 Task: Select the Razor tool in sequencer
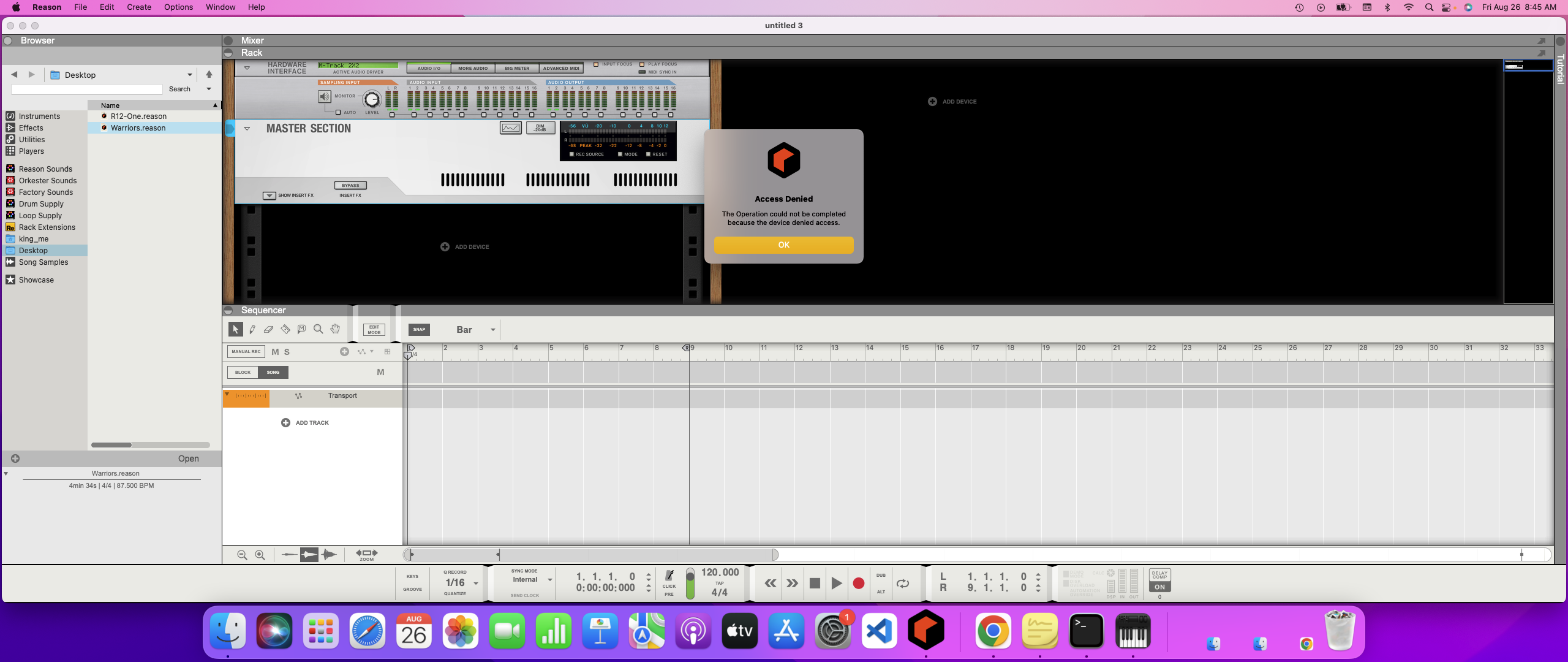(285, 330)
